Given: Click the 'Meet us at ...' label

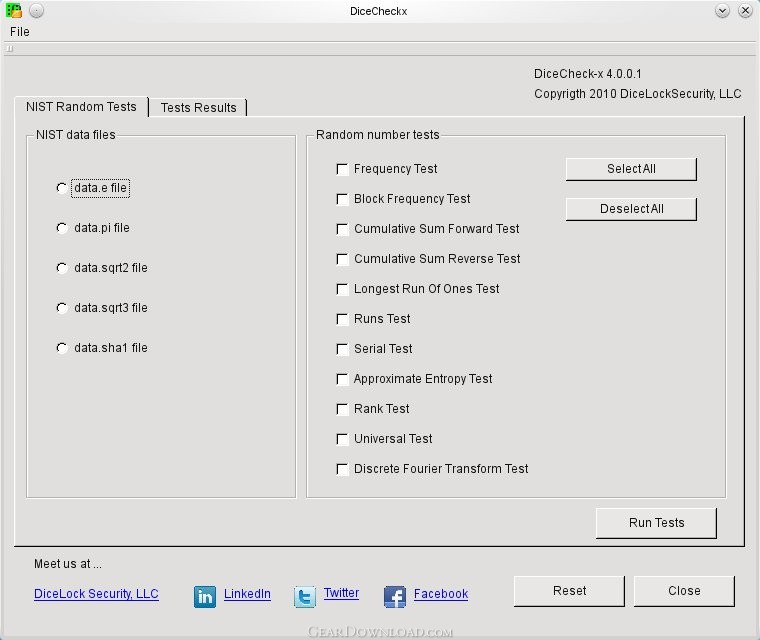Looking at the screenshot, I should (x=68, y=564).
